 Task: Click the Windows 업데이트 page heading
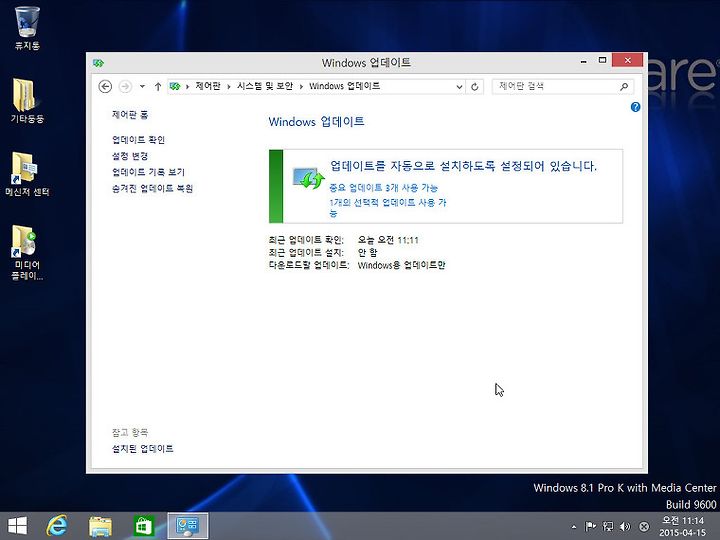[316, 122]
